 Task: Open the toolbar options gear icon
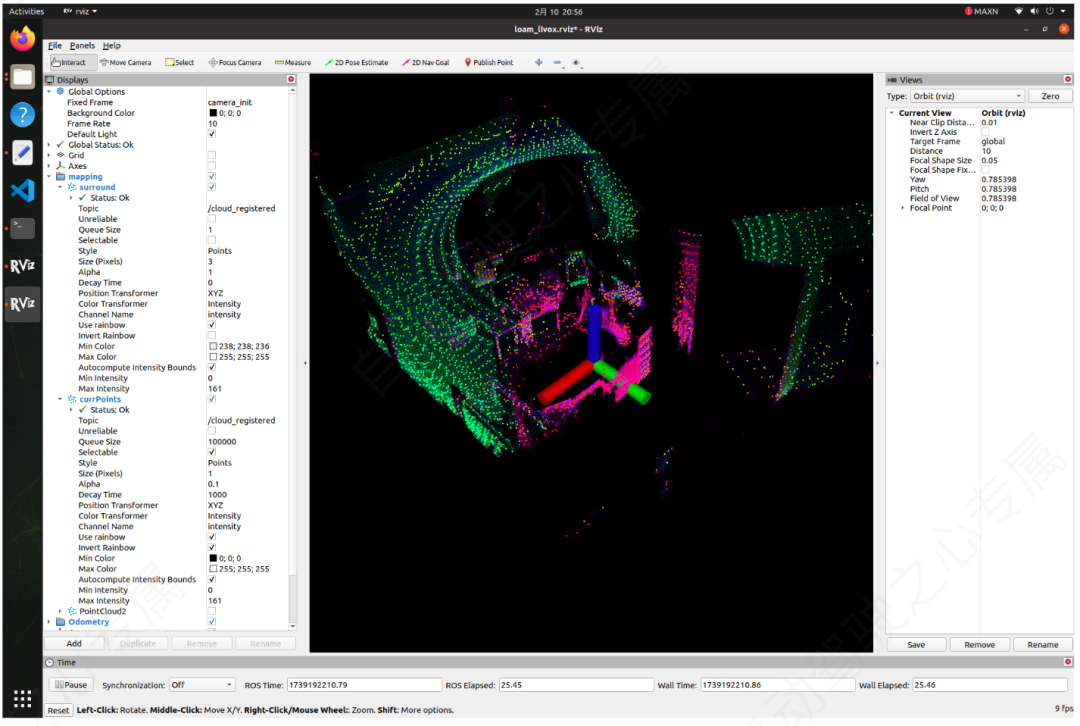(x=576, y=62)
